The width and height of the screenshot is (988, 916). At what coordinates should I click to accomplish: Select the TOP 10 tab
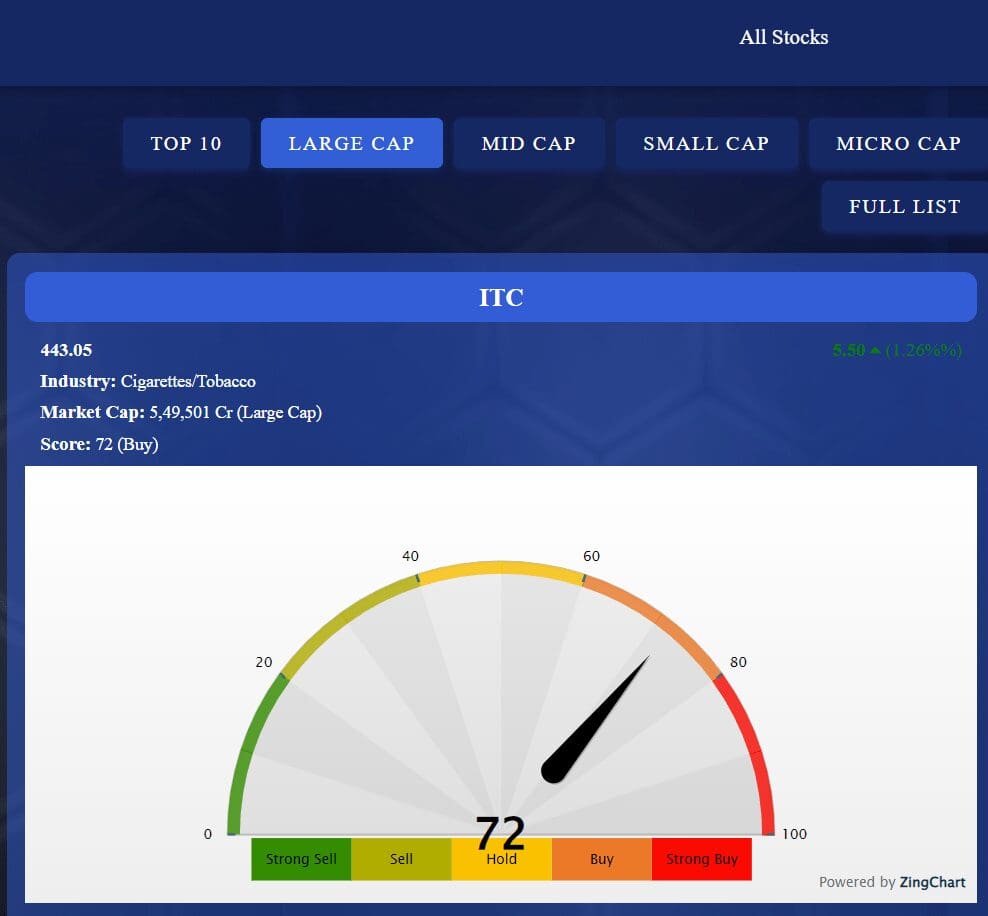pos(187,143)
